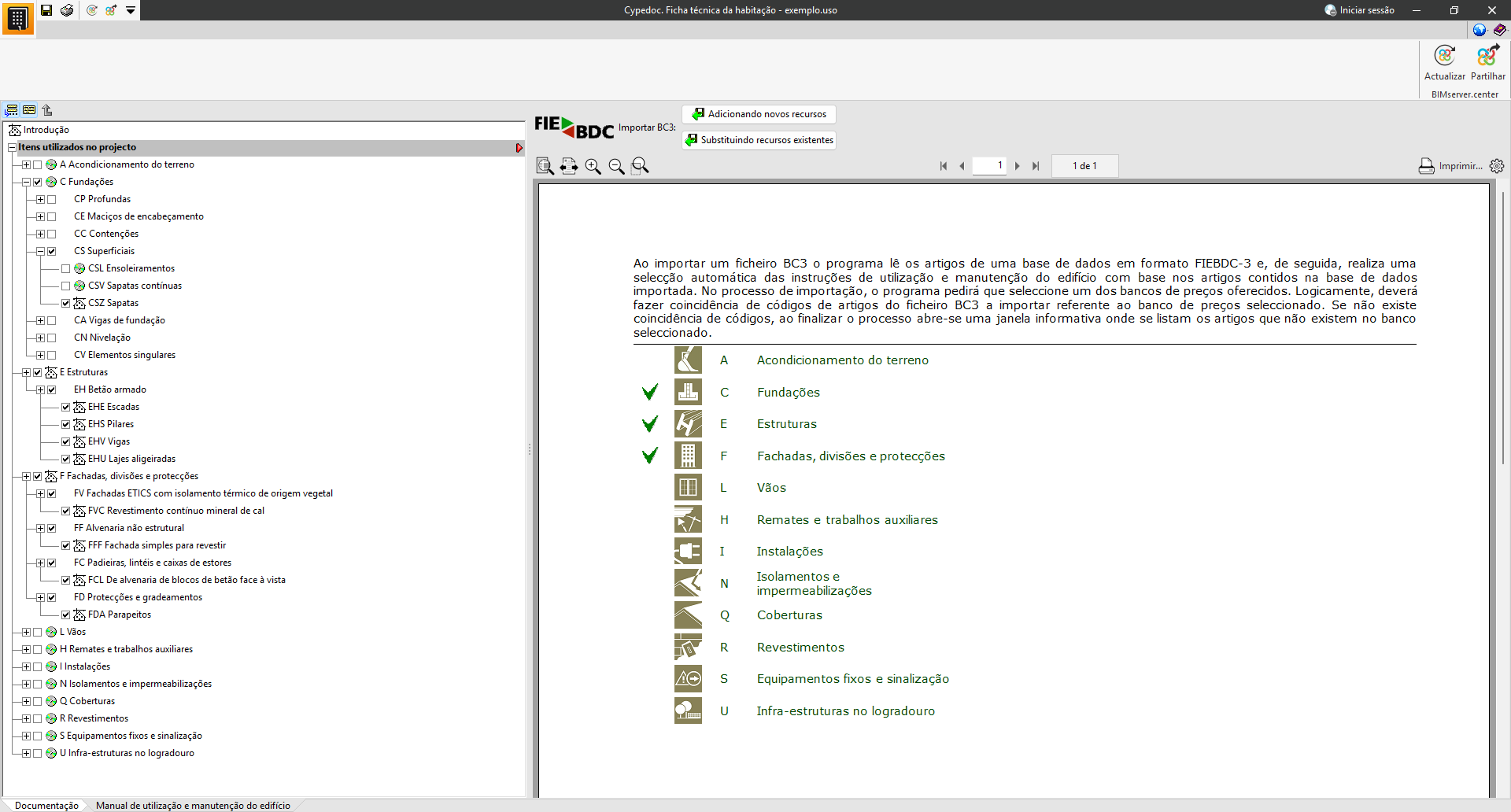Check the R Revestimentos checkbox
The height and width of the screenshot is (812, 1511).
tap(38, 719)
